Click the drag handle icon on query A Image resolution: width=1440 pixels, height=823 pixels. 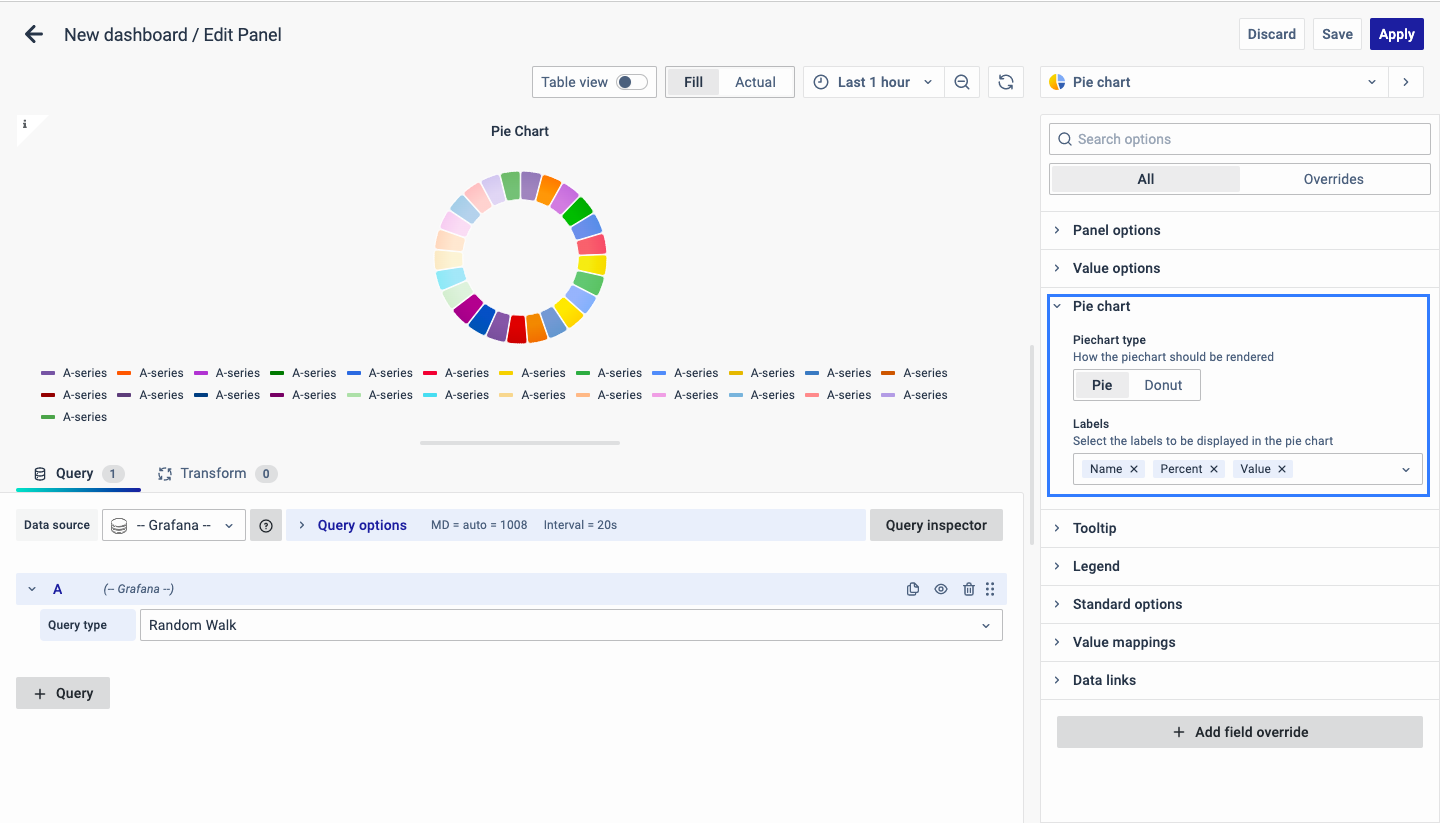pos(990,589)
